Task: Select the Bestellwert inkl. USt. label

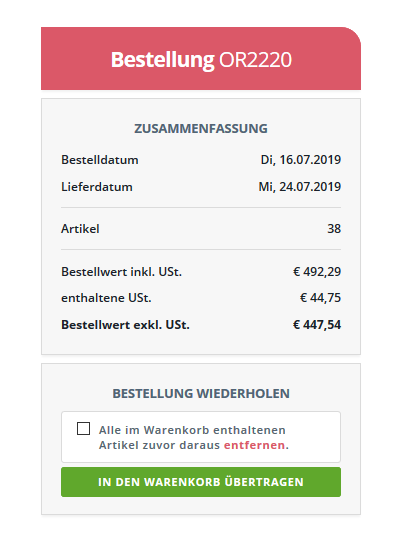Action: tap(122, 272)
